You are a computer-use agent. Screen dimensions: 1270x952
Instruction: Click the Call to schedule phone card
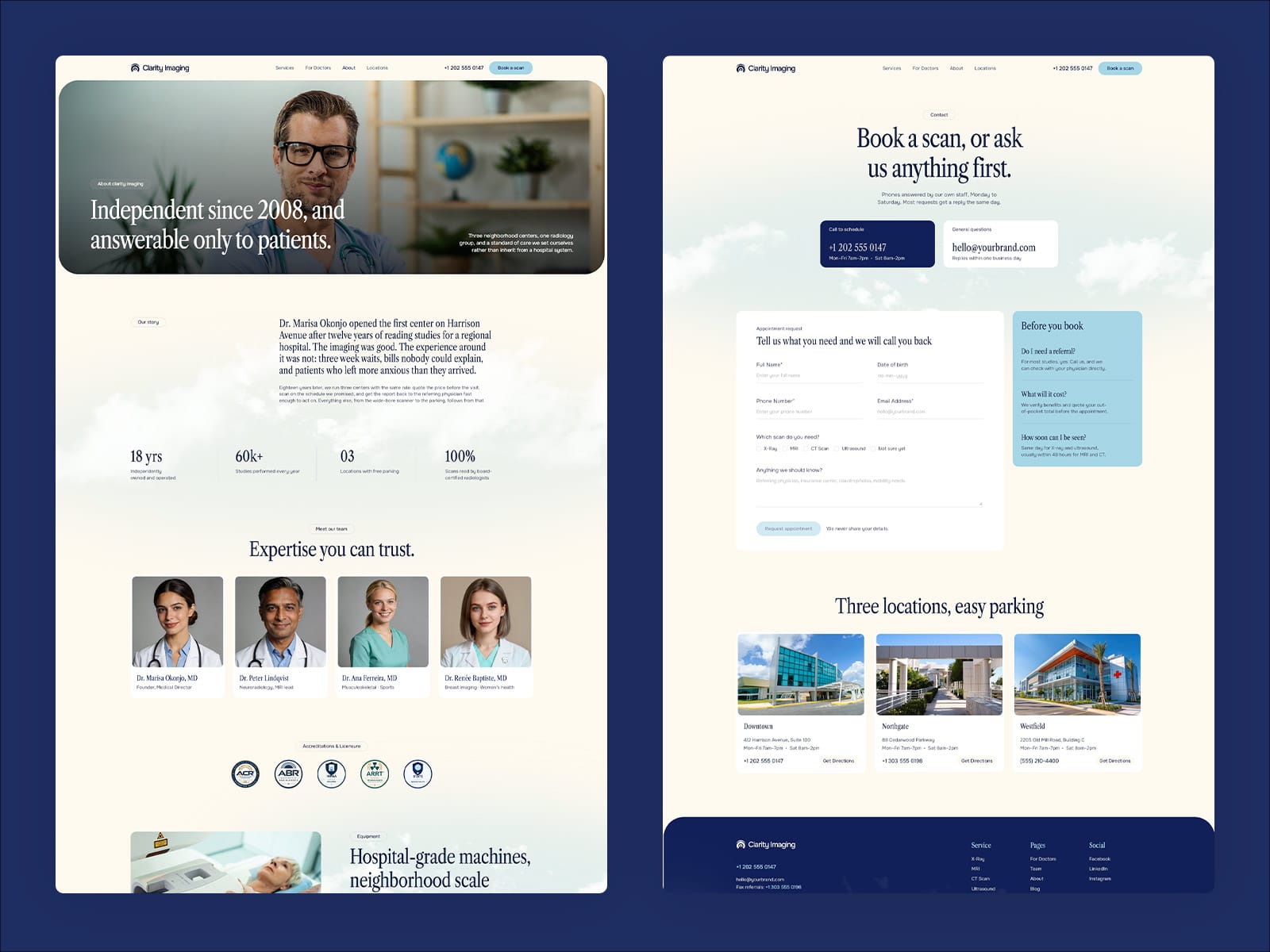point(877,244)
